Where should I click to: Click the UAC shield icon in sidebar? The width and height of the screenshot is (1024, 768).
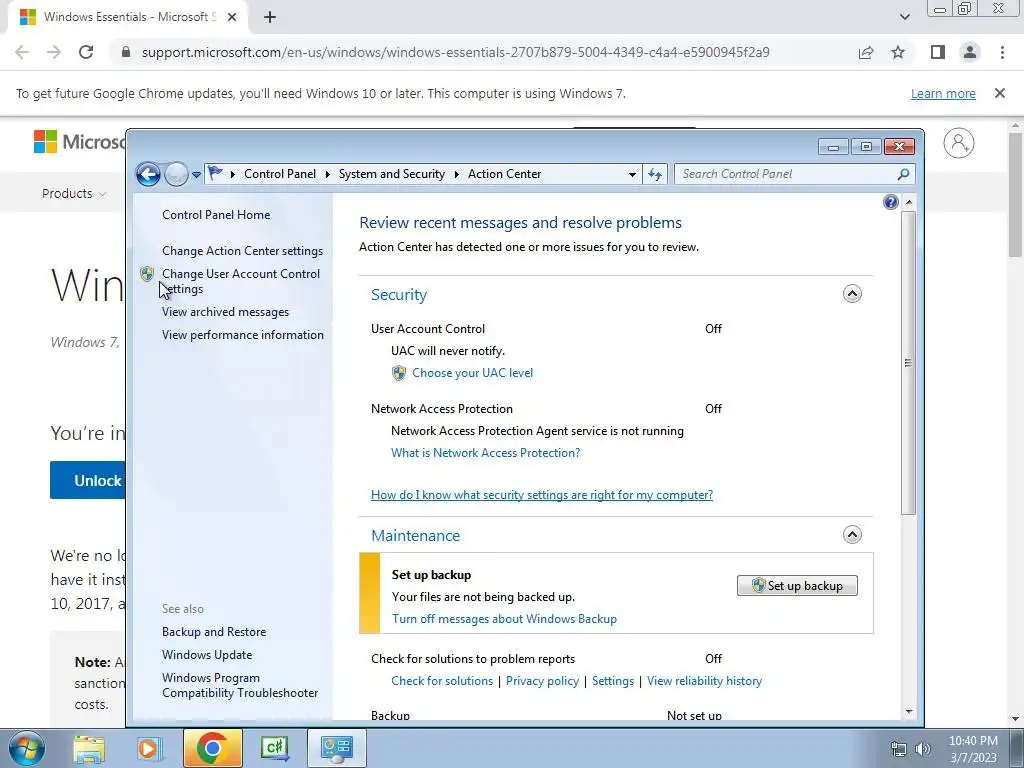[147, 274]
